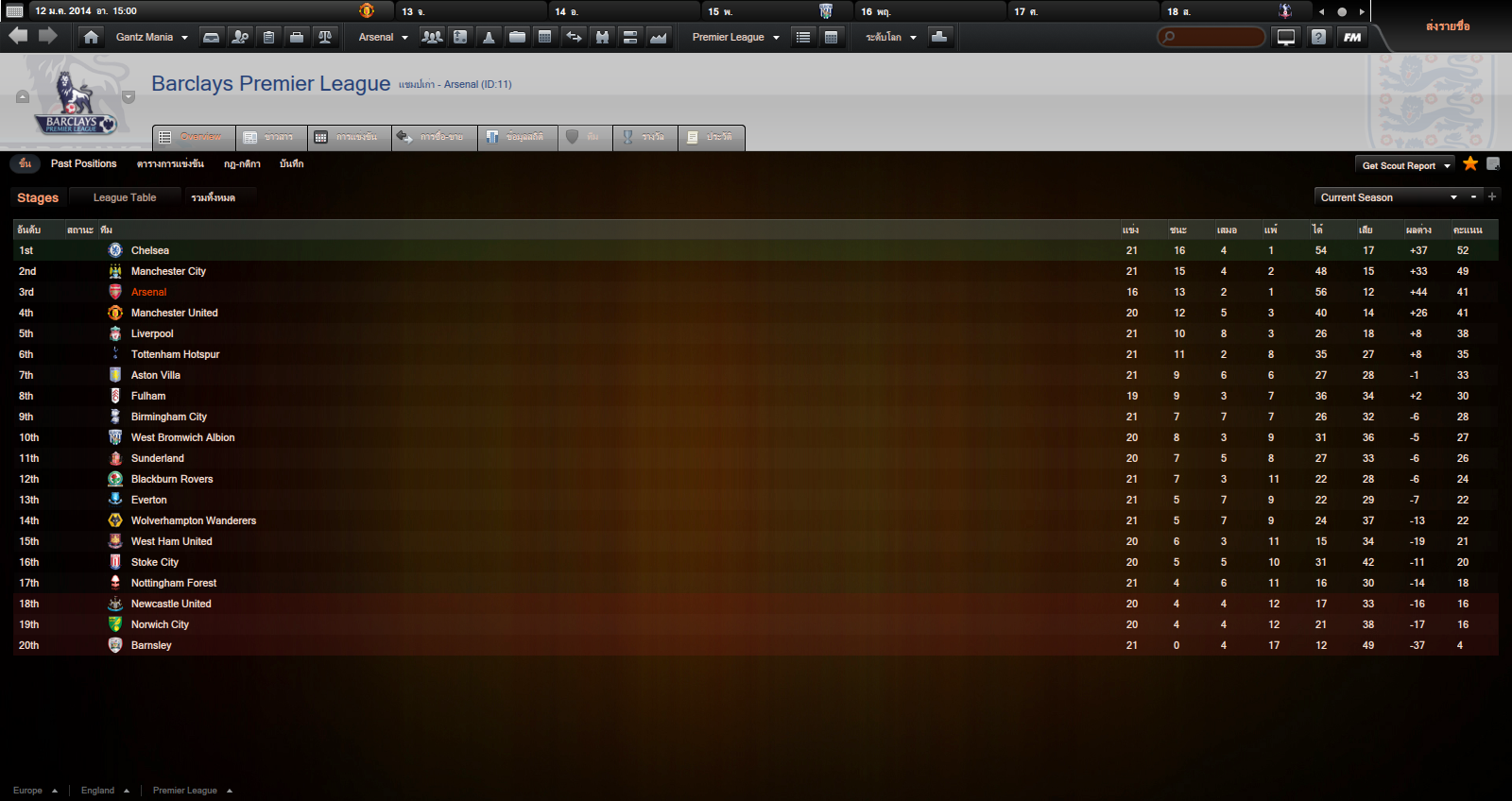
Task: Open the briefcase jobs icon
Action: tap(297, 37)
